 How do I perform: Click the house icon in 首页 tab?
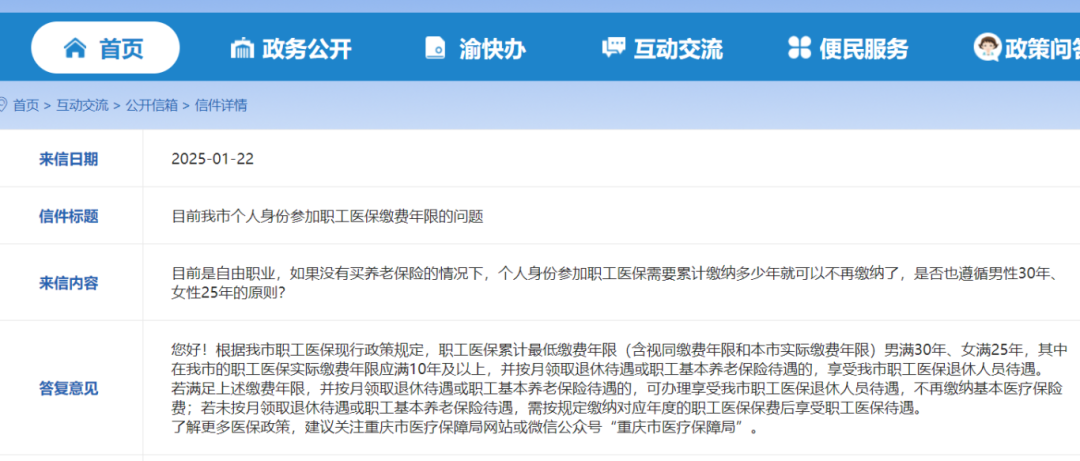pyautogui.click(x=75, y=48)
